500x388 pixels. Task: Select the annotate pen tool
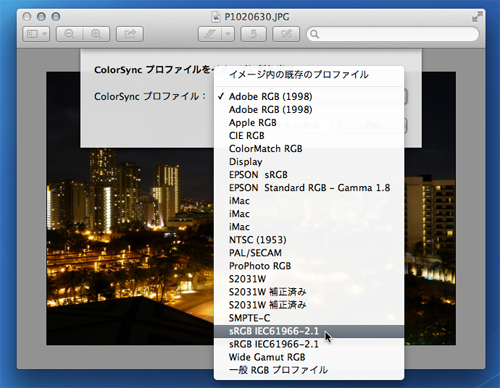pyautogui.click(x=210, y=34)
